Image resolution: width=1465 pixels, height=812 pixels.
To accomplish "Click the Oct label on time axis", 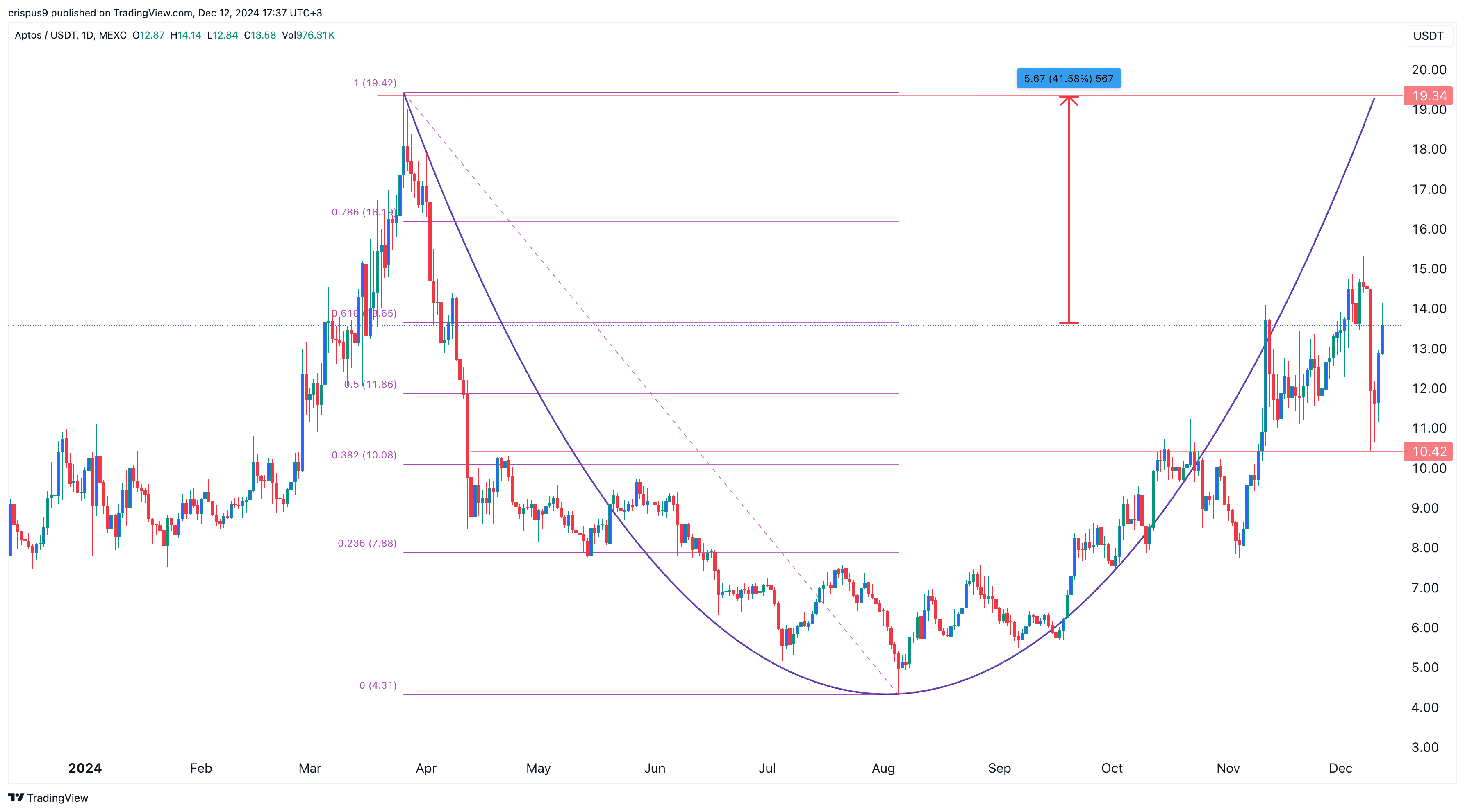I will coord(1112,768).
